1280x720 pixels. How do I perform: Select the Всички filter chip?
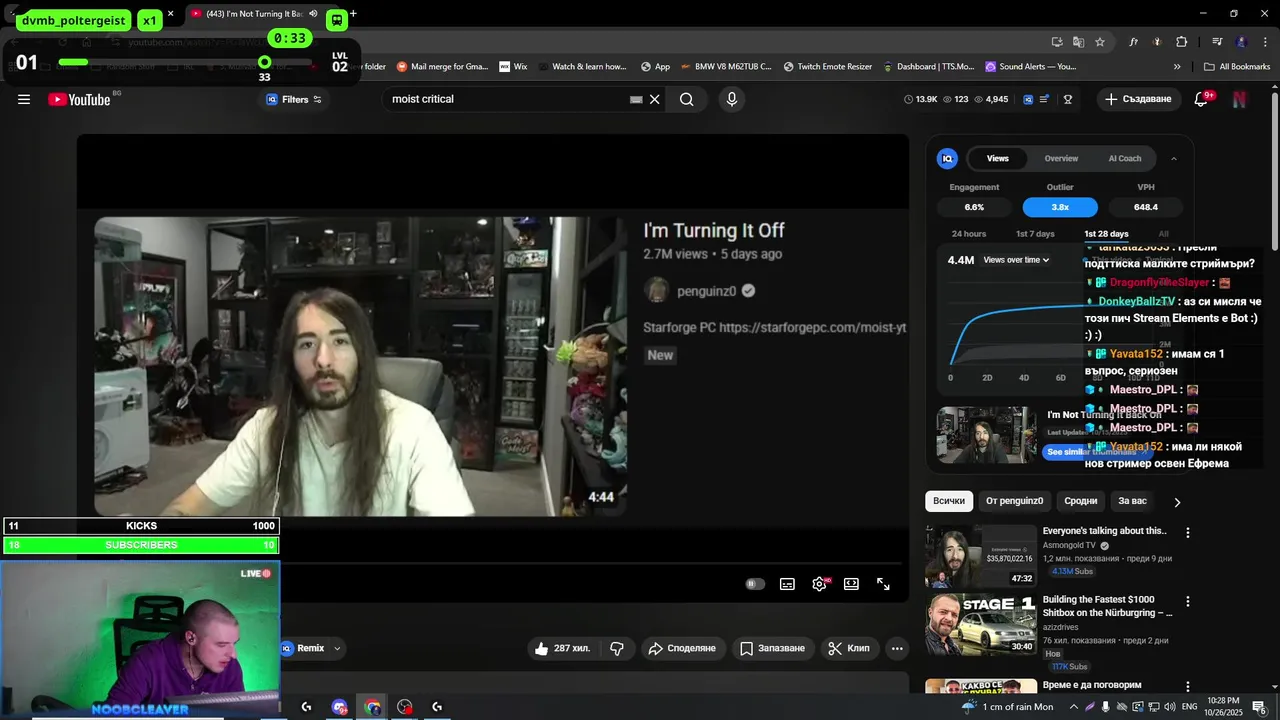tap(949, 501)
